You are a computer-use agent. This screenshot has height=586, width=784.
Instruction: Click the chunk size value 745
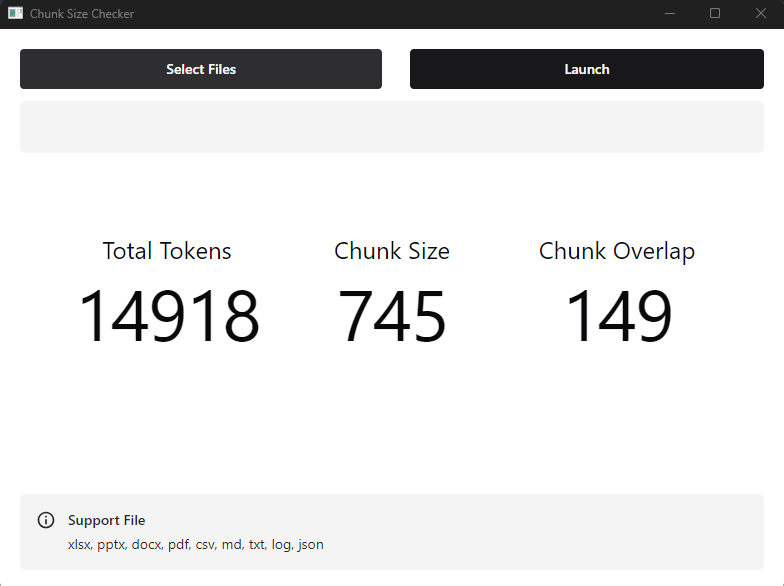click(x=392, y=316)
